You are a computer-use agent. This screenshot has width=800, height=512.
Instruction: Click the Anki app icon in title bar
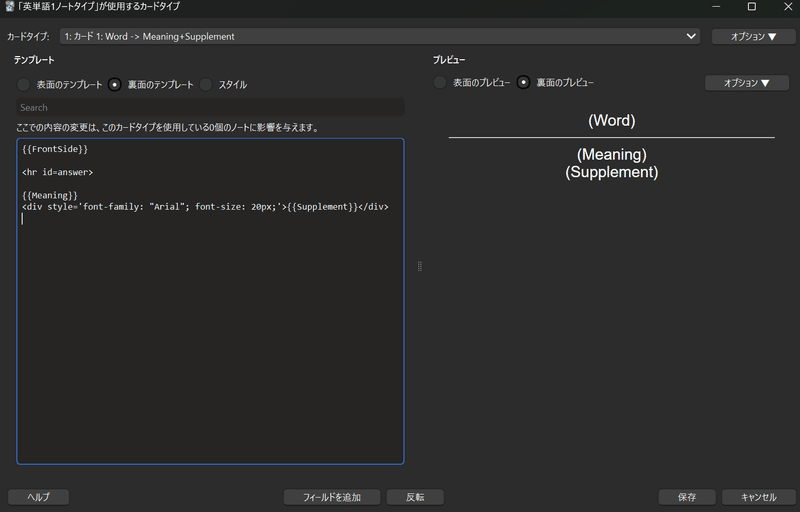tap(9, 6)
